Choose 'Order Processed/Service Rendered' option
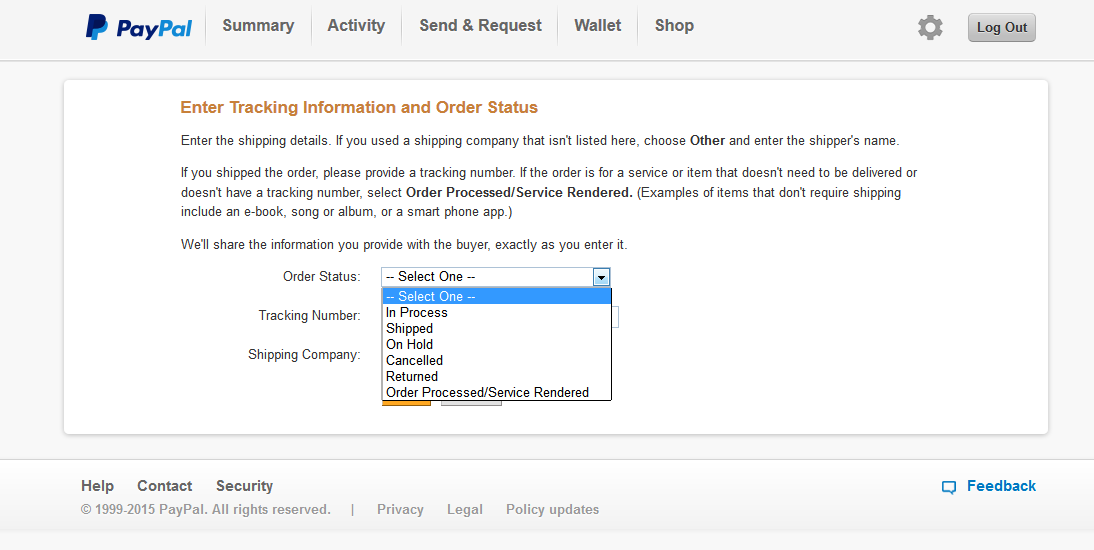The height and width of the screenshot is (550, 1094). pos(496,392)
